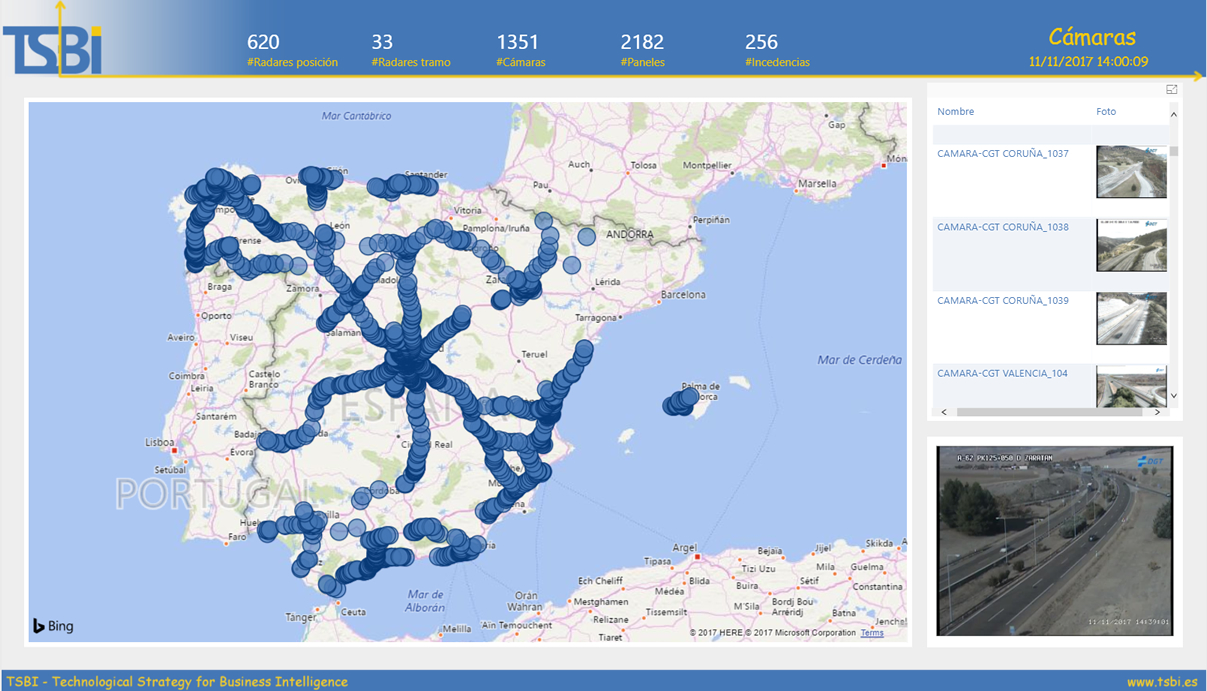Select the 620 #Radares posición card
Screen dimensions: 1207x691
292,50
